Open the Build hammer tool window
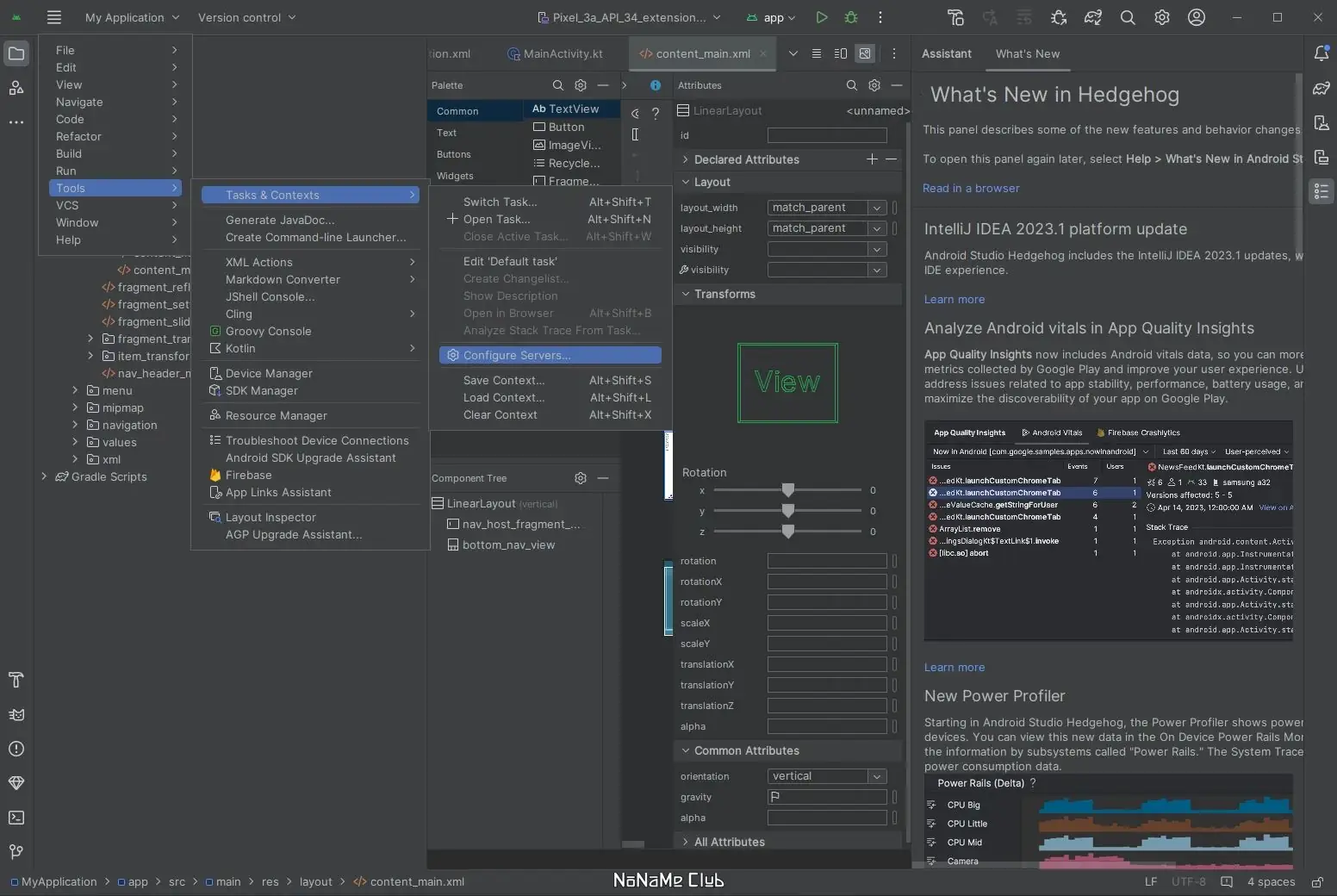This screenshot has width=1337, height=896. (x=16, y=680)
